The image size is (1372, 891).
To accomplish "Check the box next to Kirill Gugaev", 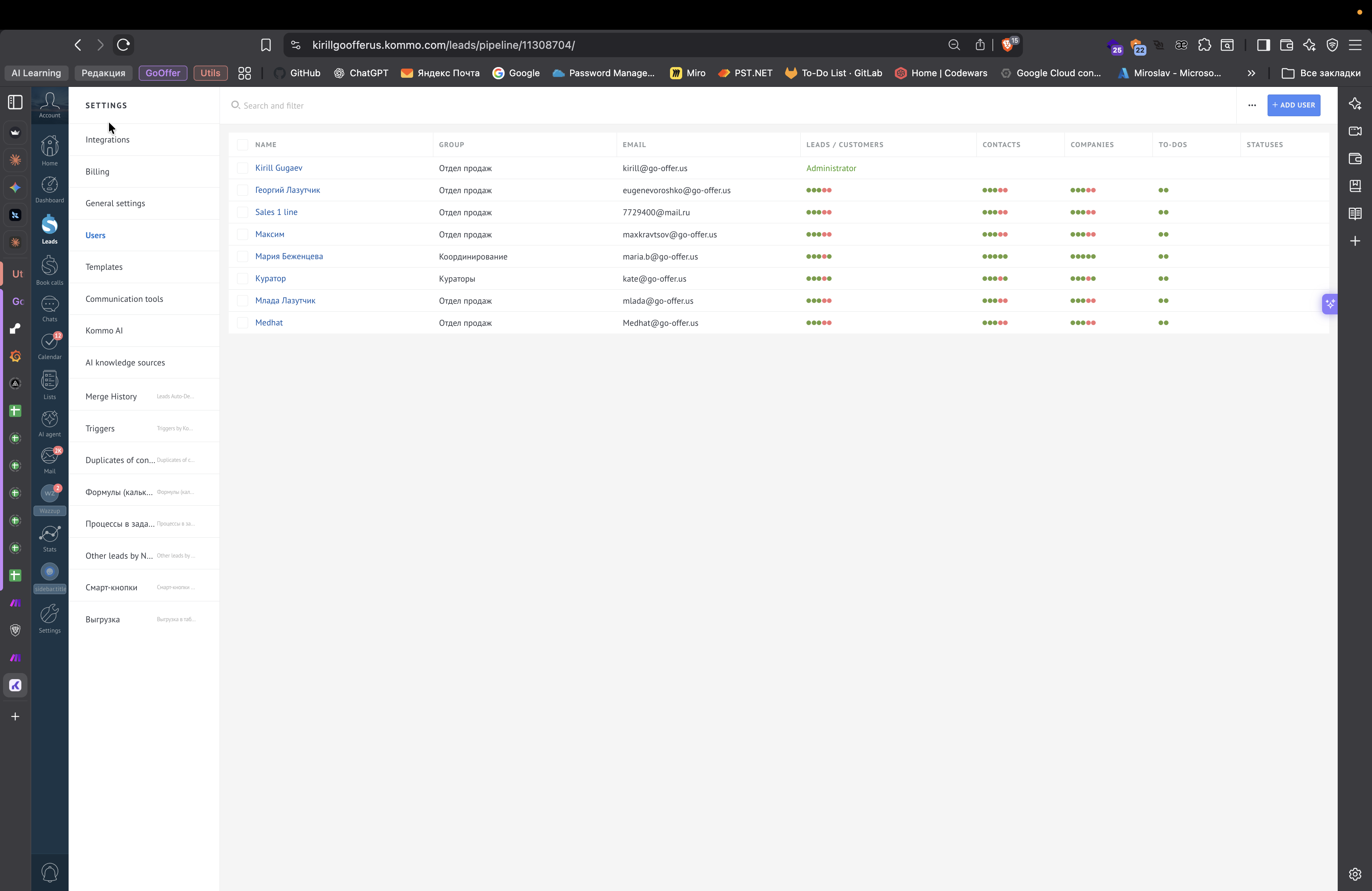I will point(242,168).
